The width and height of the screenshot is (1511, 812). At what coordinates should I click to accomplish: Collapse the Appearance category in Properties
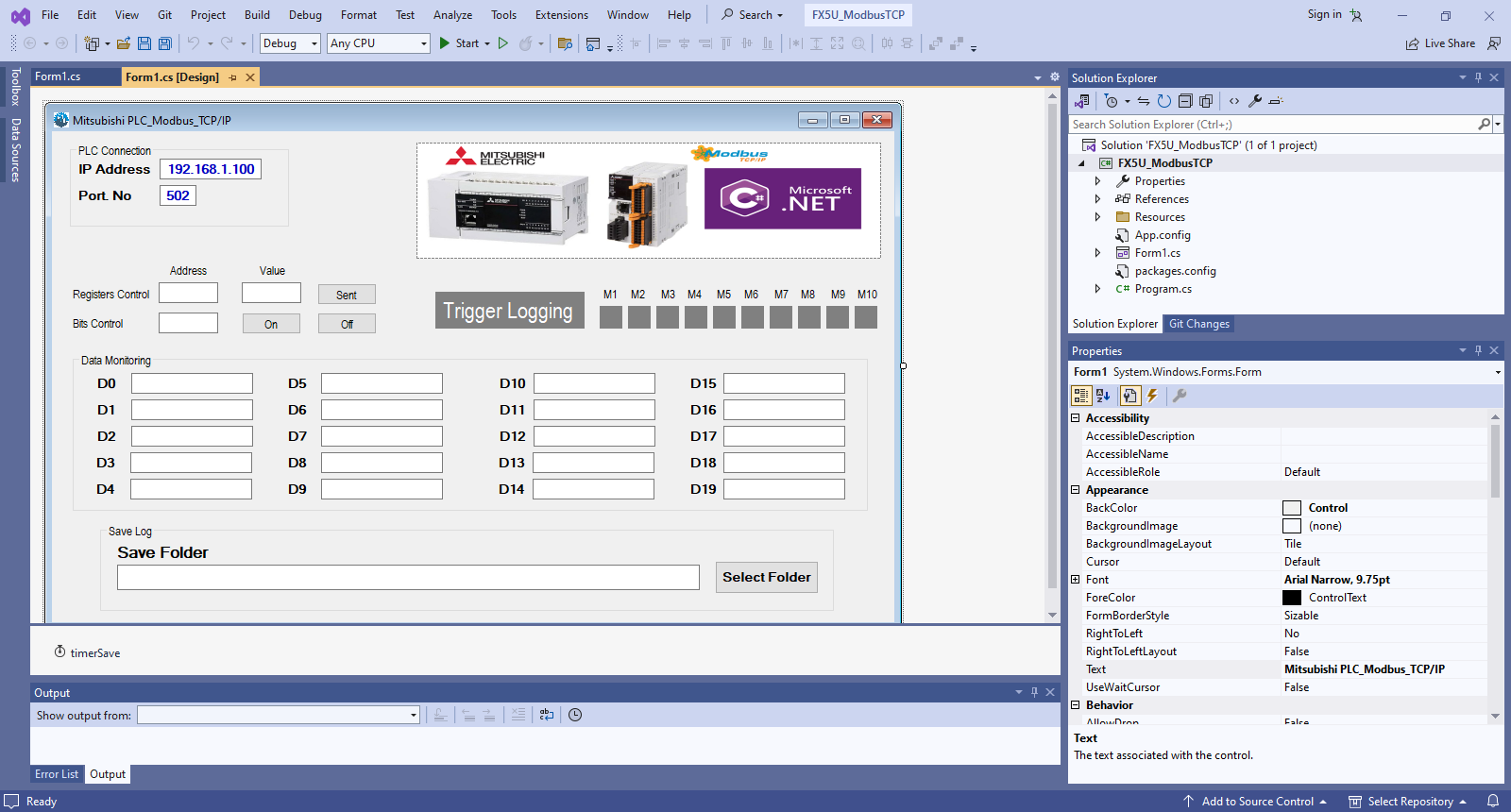[1075, 490]
